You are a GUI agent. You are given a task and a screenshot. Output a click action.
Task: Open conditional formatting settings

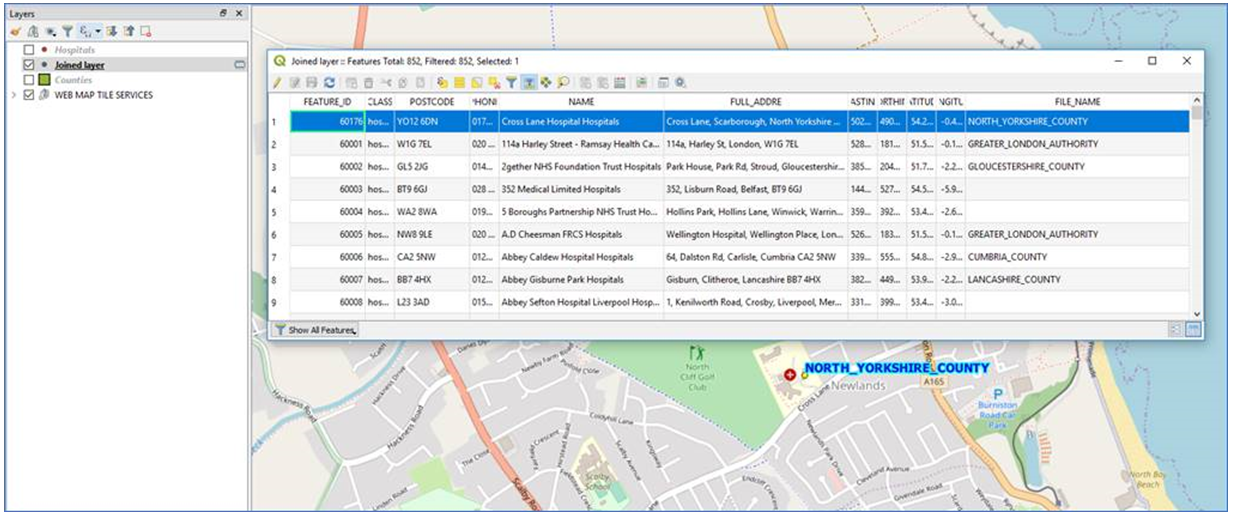[x=641, y=82]
